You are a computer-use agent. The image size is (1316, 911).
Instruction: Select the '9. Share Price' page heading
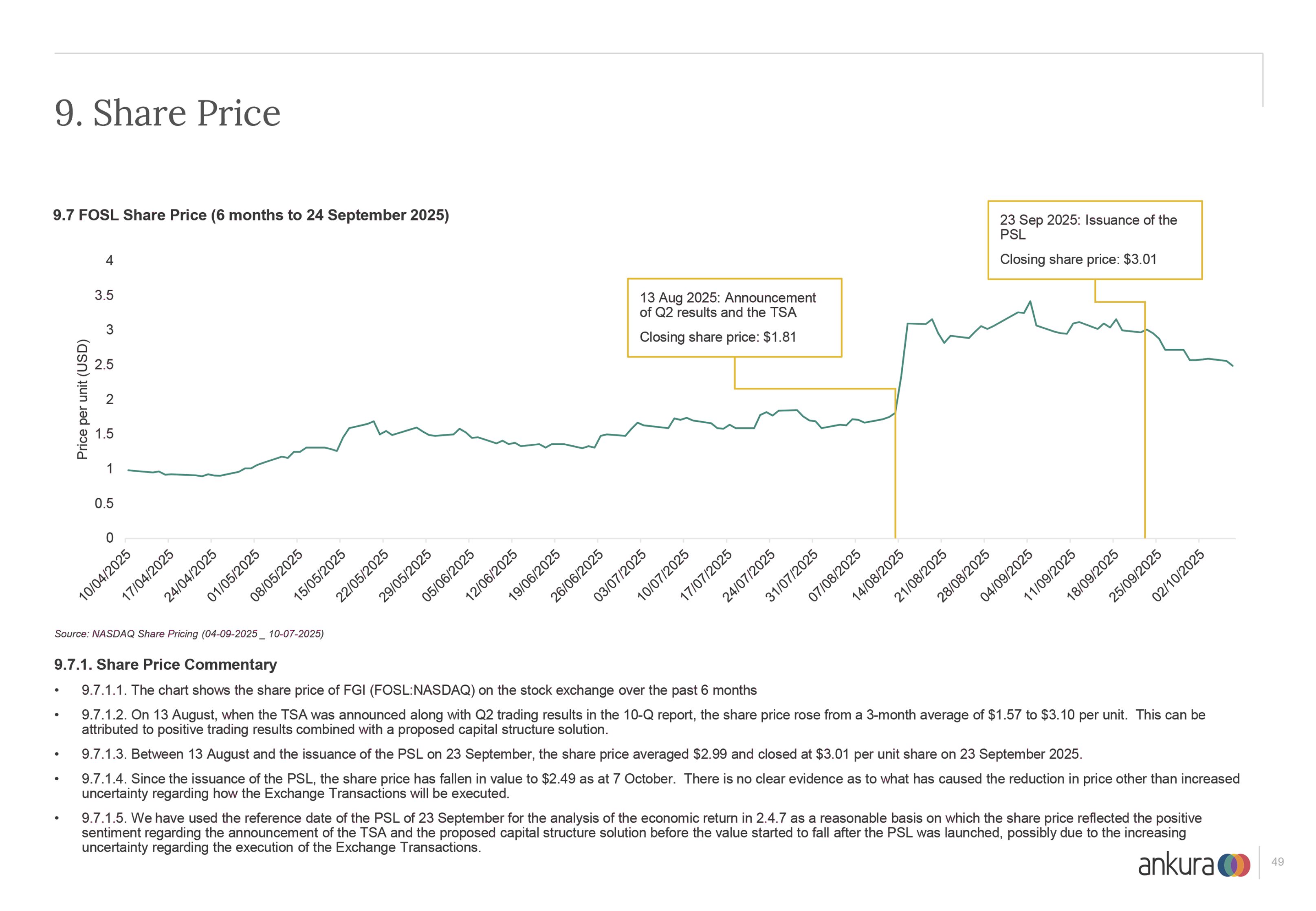[x=168, y=113]
